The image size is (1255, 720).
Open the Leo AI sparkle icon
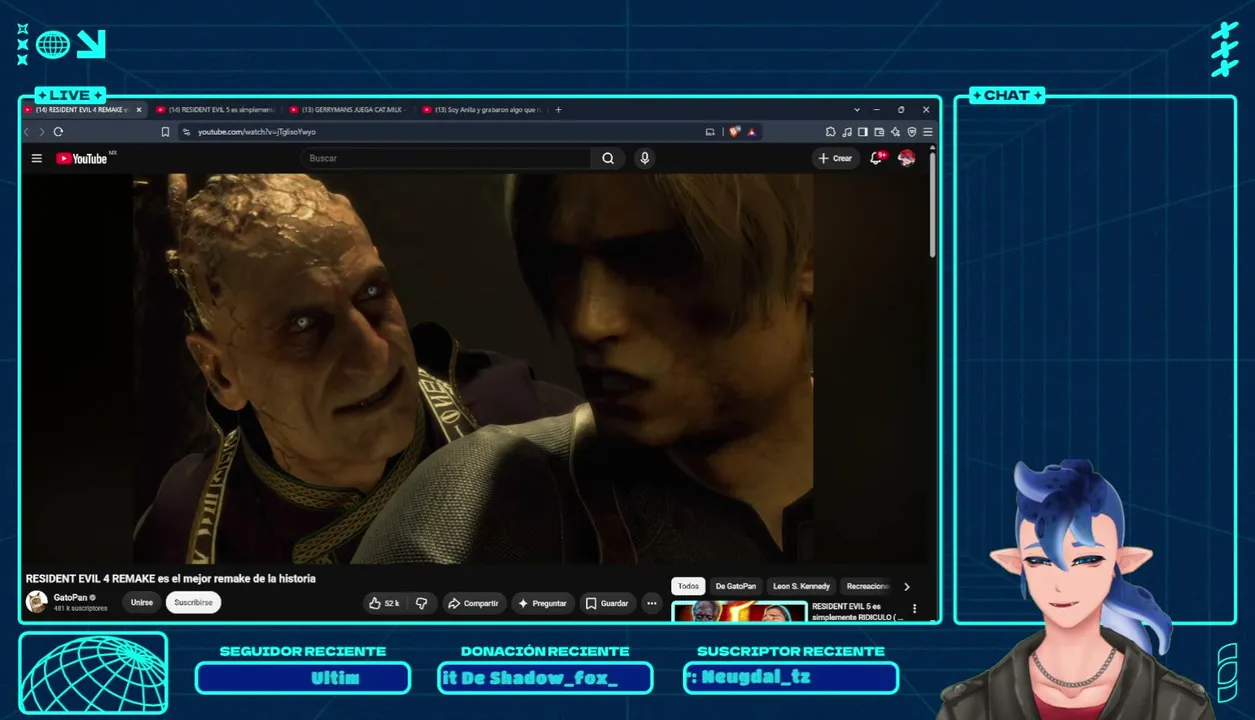click(895, 131)
